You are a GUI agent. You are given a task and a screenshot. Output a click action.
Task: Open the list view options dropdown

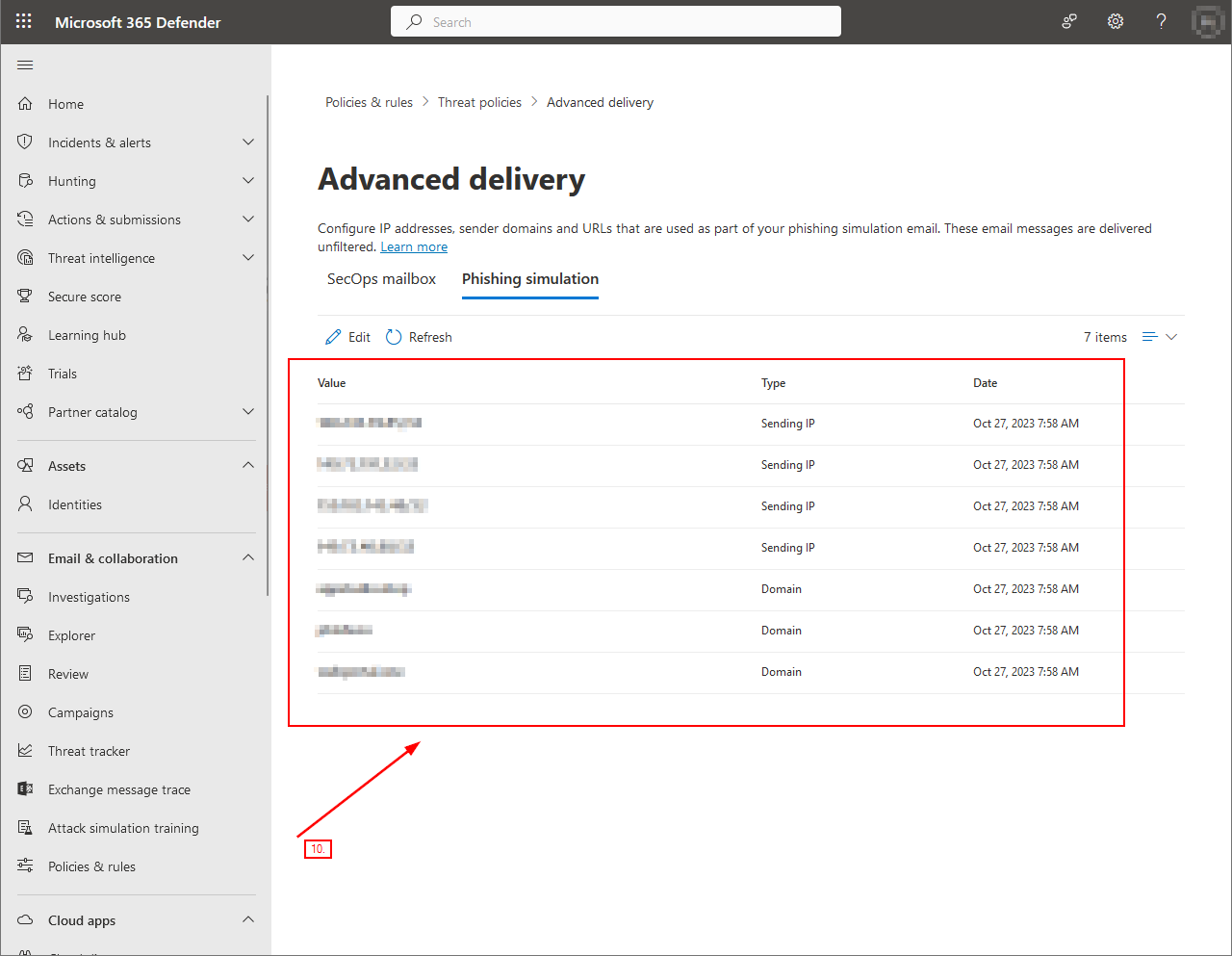pyautogui.click(x=1160, y=337)
